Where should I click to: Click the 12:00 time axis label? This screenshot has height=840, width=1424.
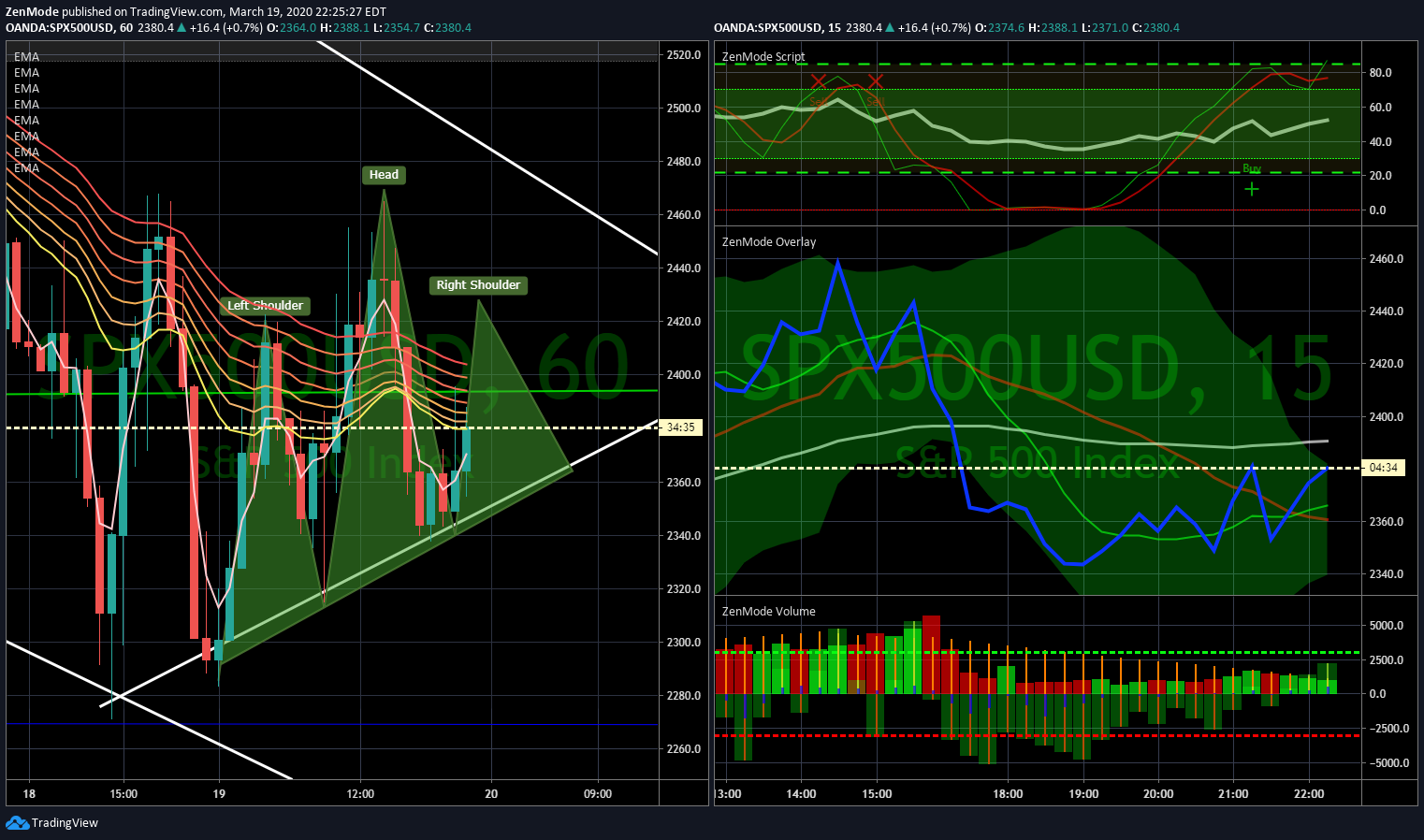pyautogui.click(x=360, y=794)
